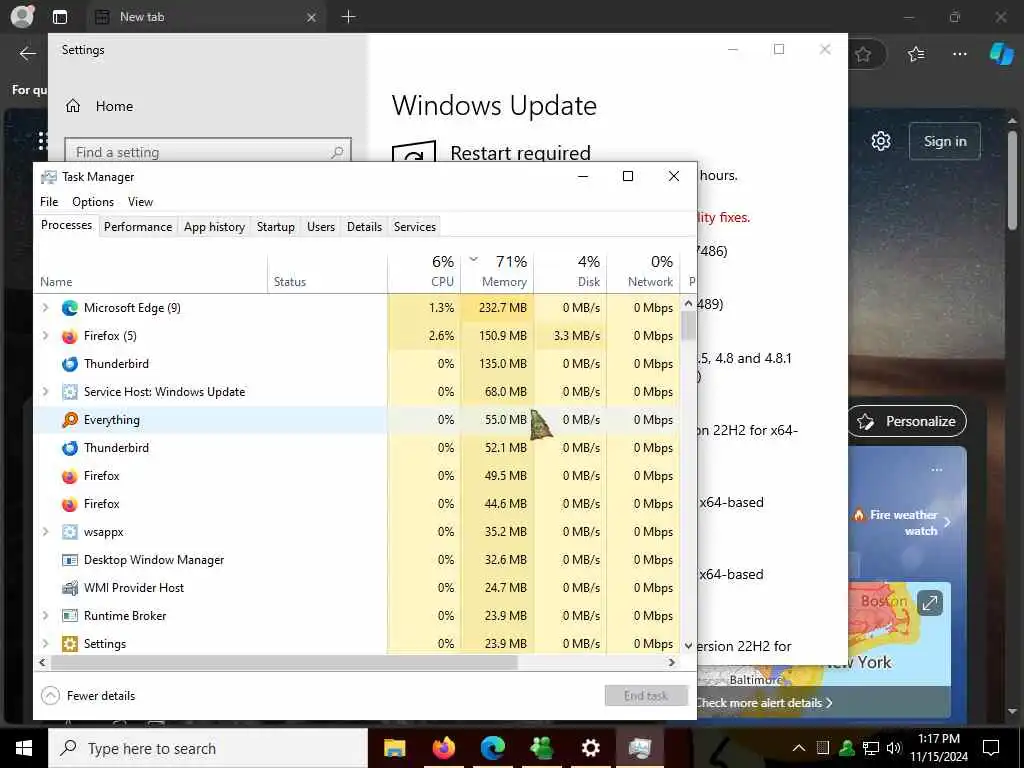Click the Find a setting field
1024x768 pixels.
click(x=208, y=152)
